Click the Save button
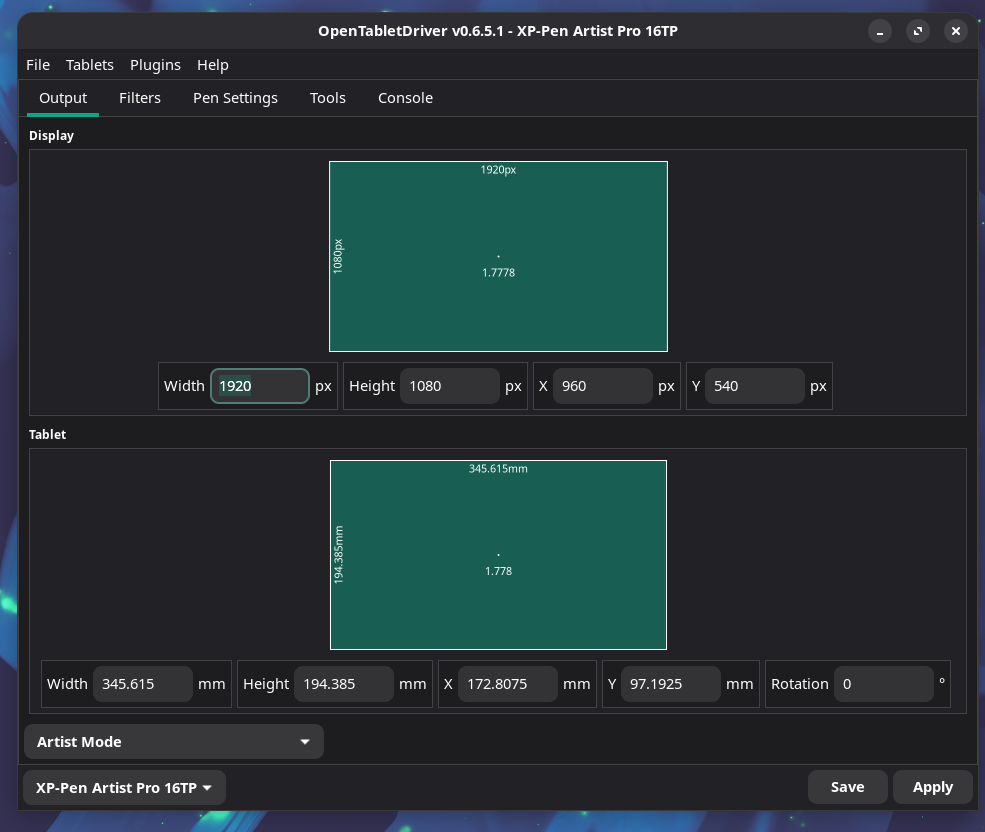 [x=847, y=787]
